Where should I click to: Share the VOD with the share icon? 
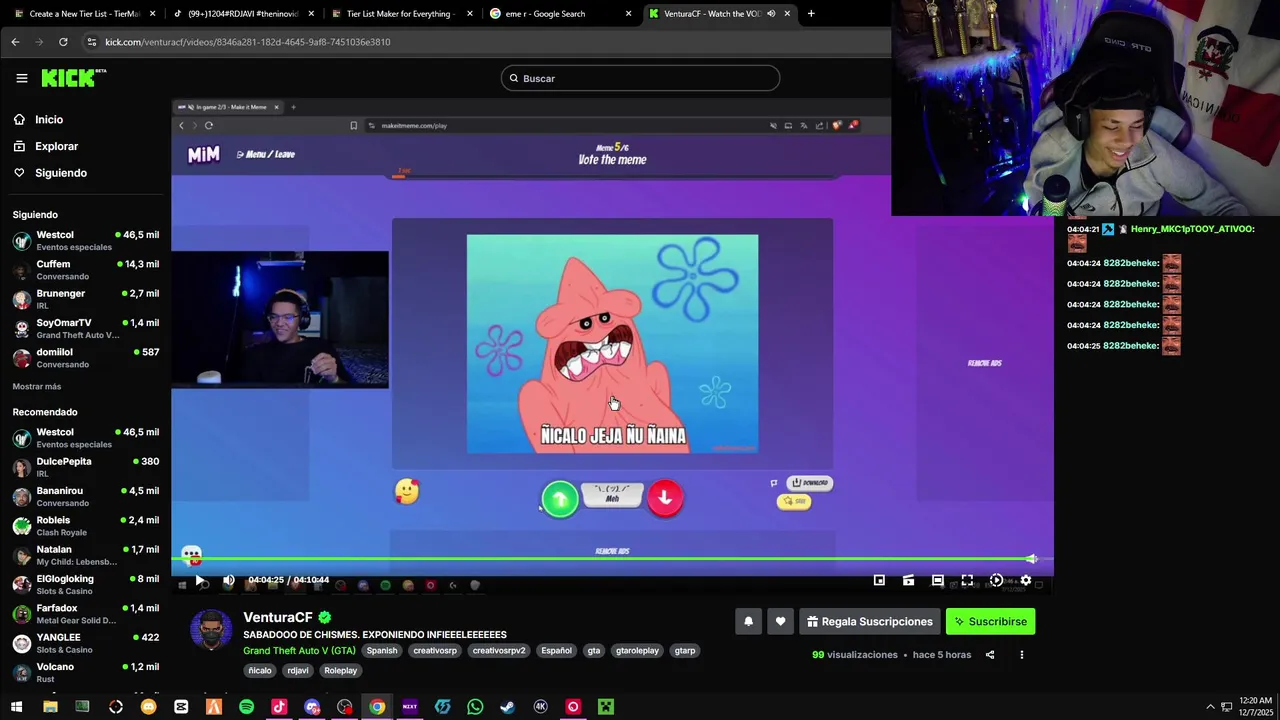point(990,655)
